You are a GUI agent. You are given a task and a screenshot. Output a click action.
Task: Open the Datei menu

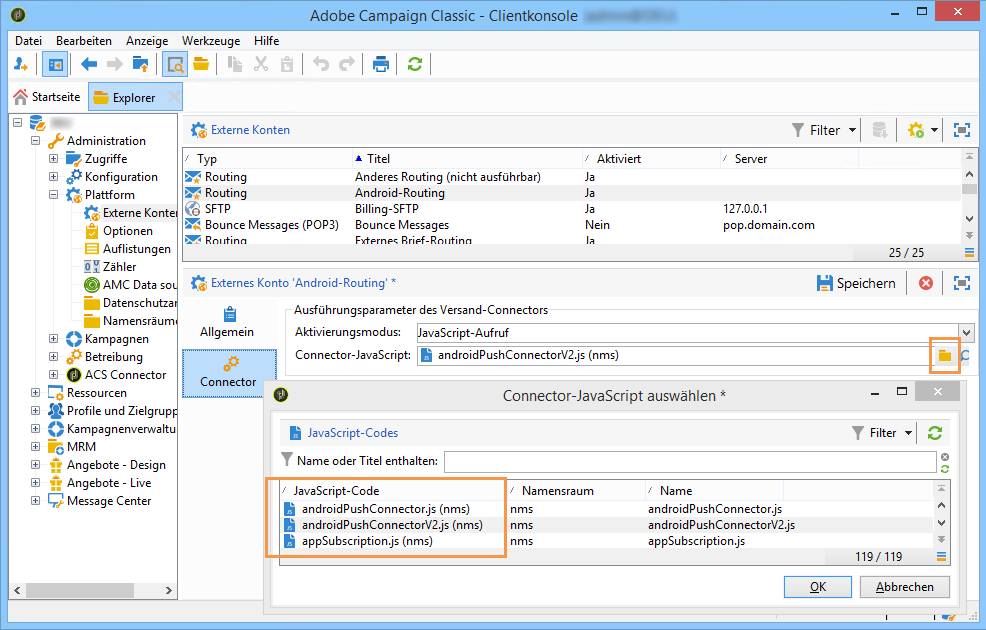(x=28, y=41)
